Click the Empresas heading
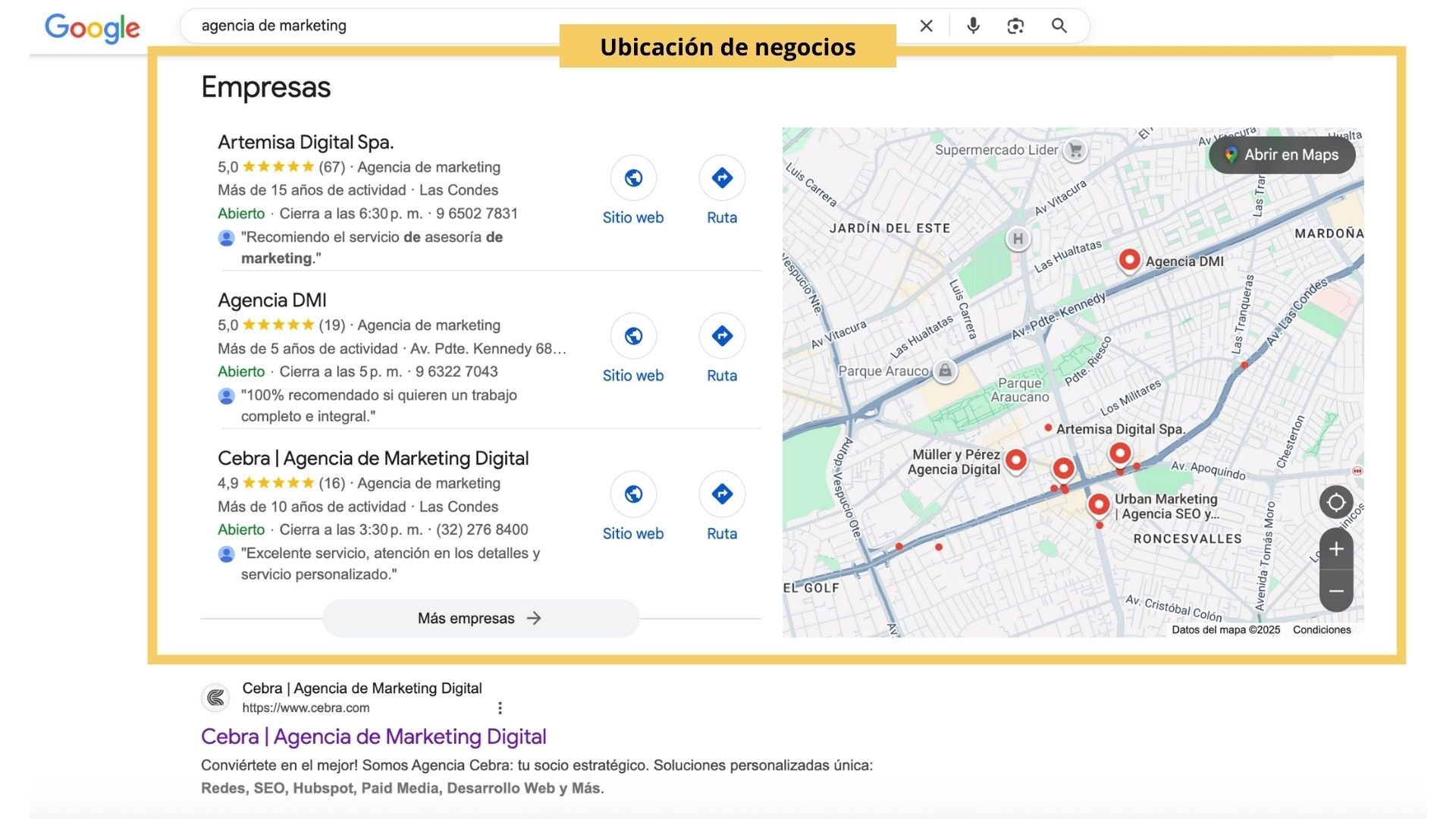The width and height of the screenshot is (1456, 819). pyautogui.click(x=266, y=87)
